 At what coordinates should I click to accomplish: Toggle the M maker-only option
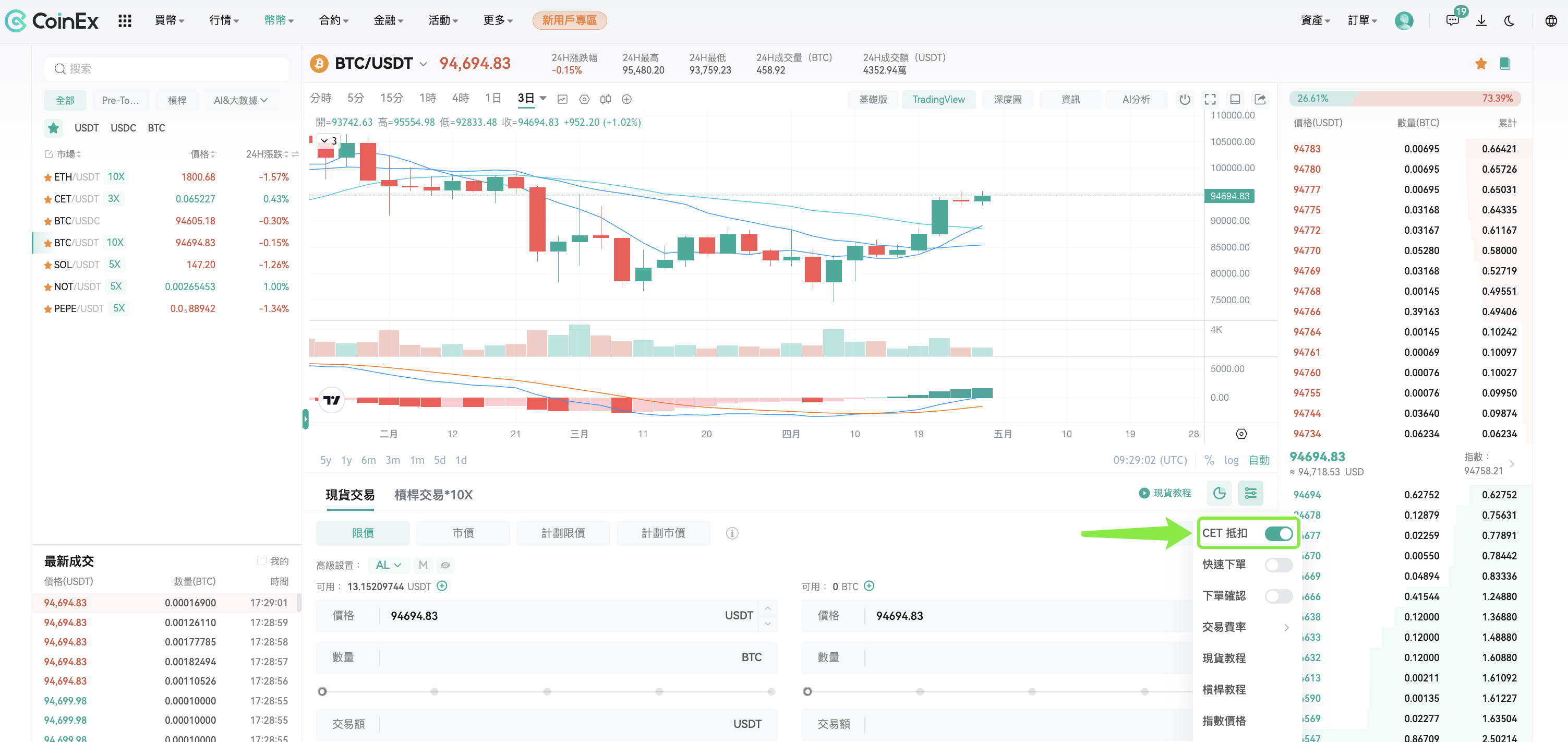pos(423,565)
